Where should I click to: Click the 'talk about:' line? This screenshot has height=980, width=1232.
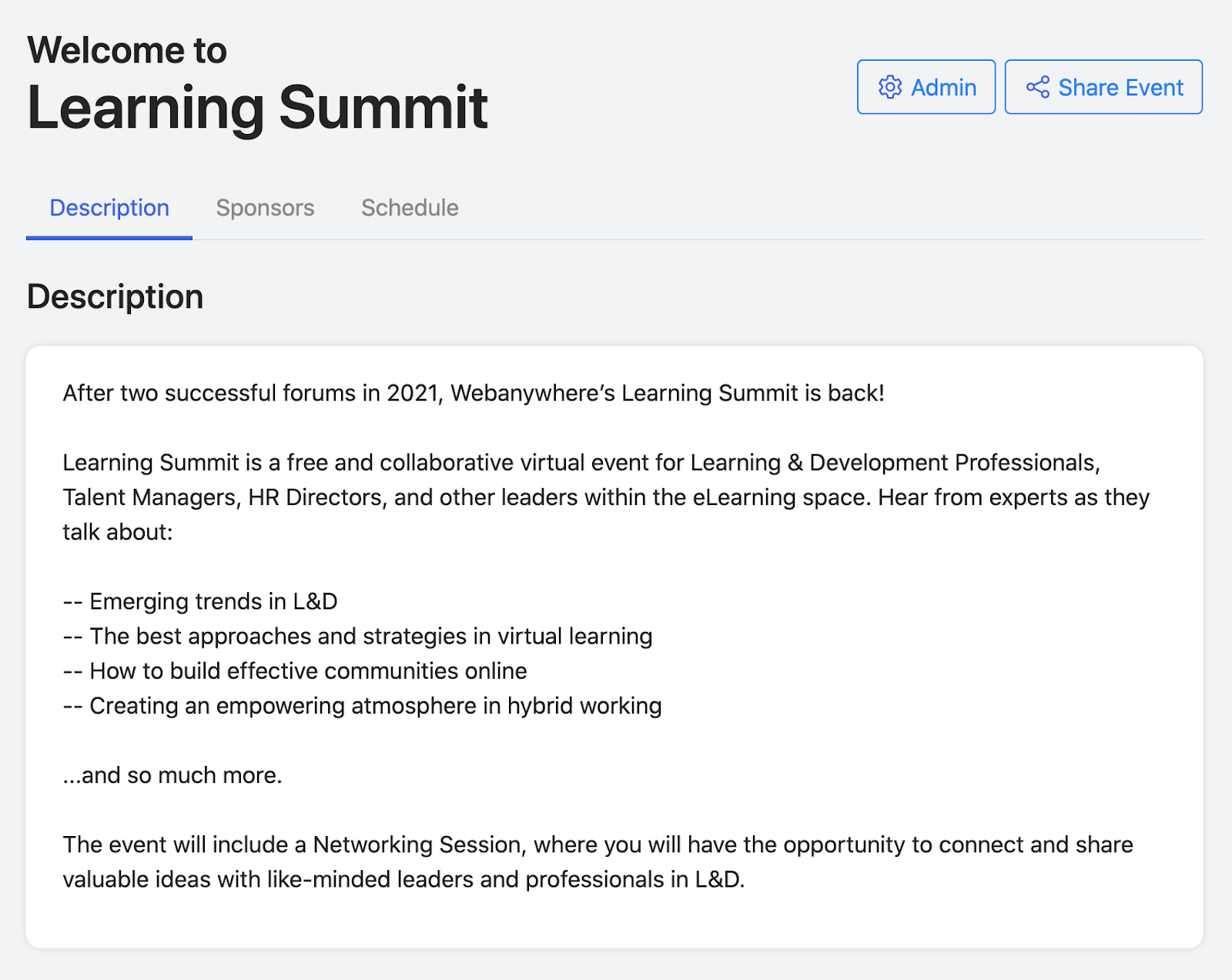click(x=118, y=532)
